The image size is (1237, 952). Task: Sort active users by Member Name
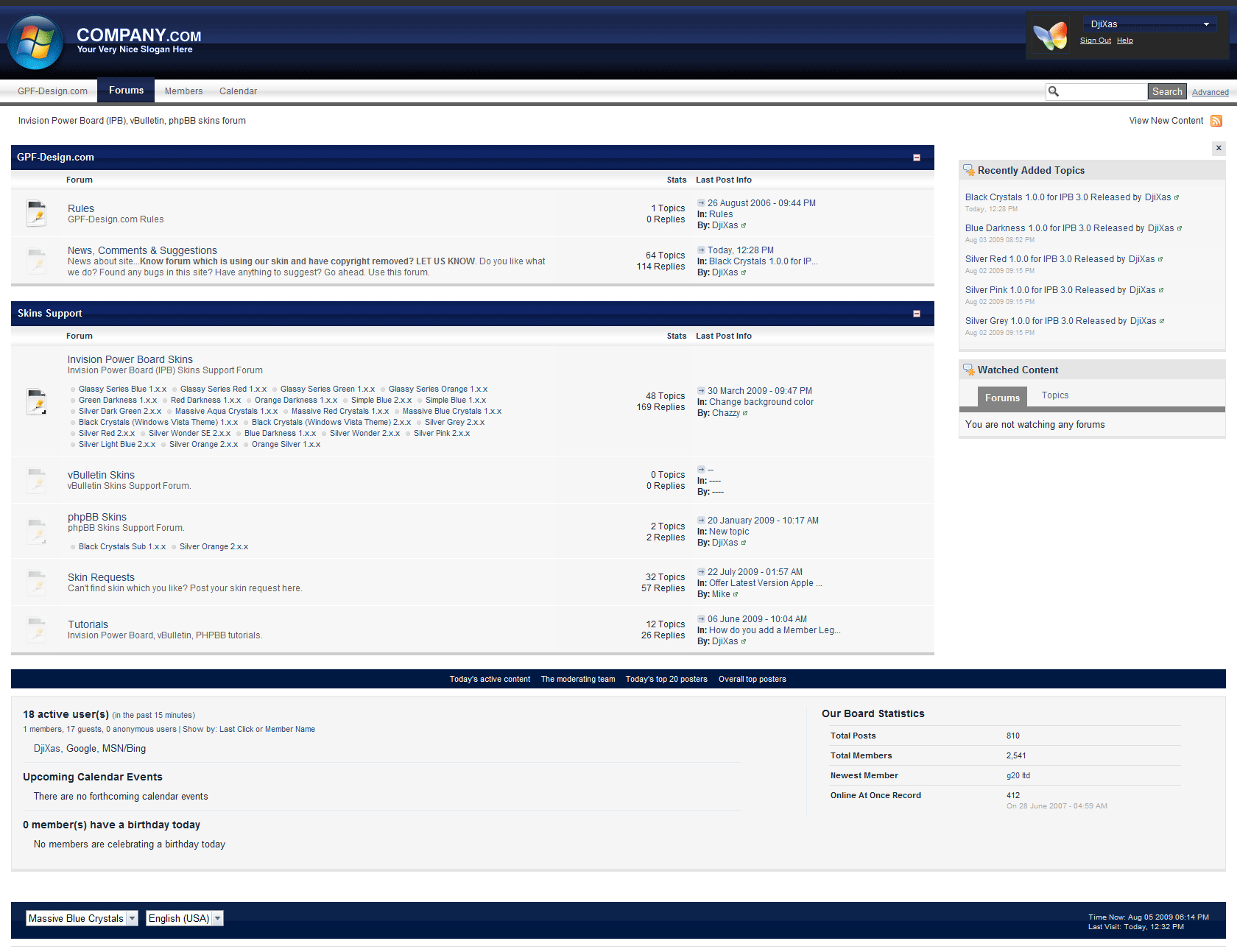(x=290, y=729)
